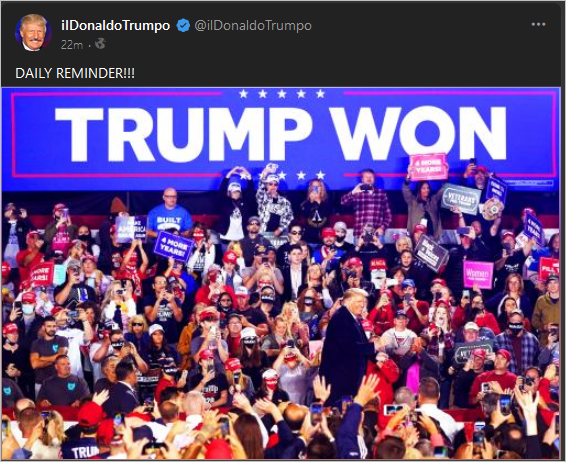Viewport: 566px width, 462px height.
Task: Click the @ilDonaldoTrumpo handle
Action: tap(253, 26)
